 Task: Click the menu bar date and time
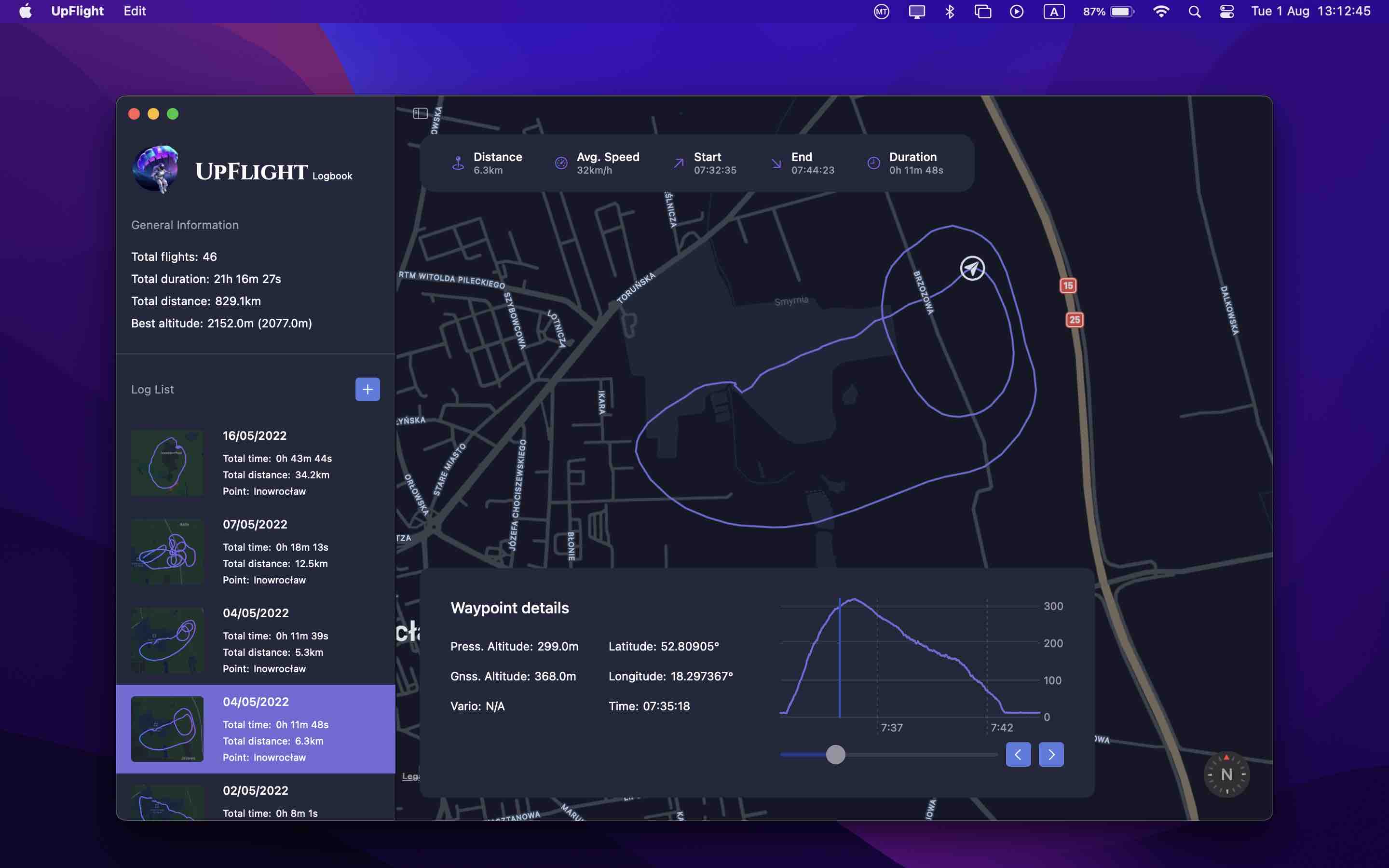point(1311,11)
